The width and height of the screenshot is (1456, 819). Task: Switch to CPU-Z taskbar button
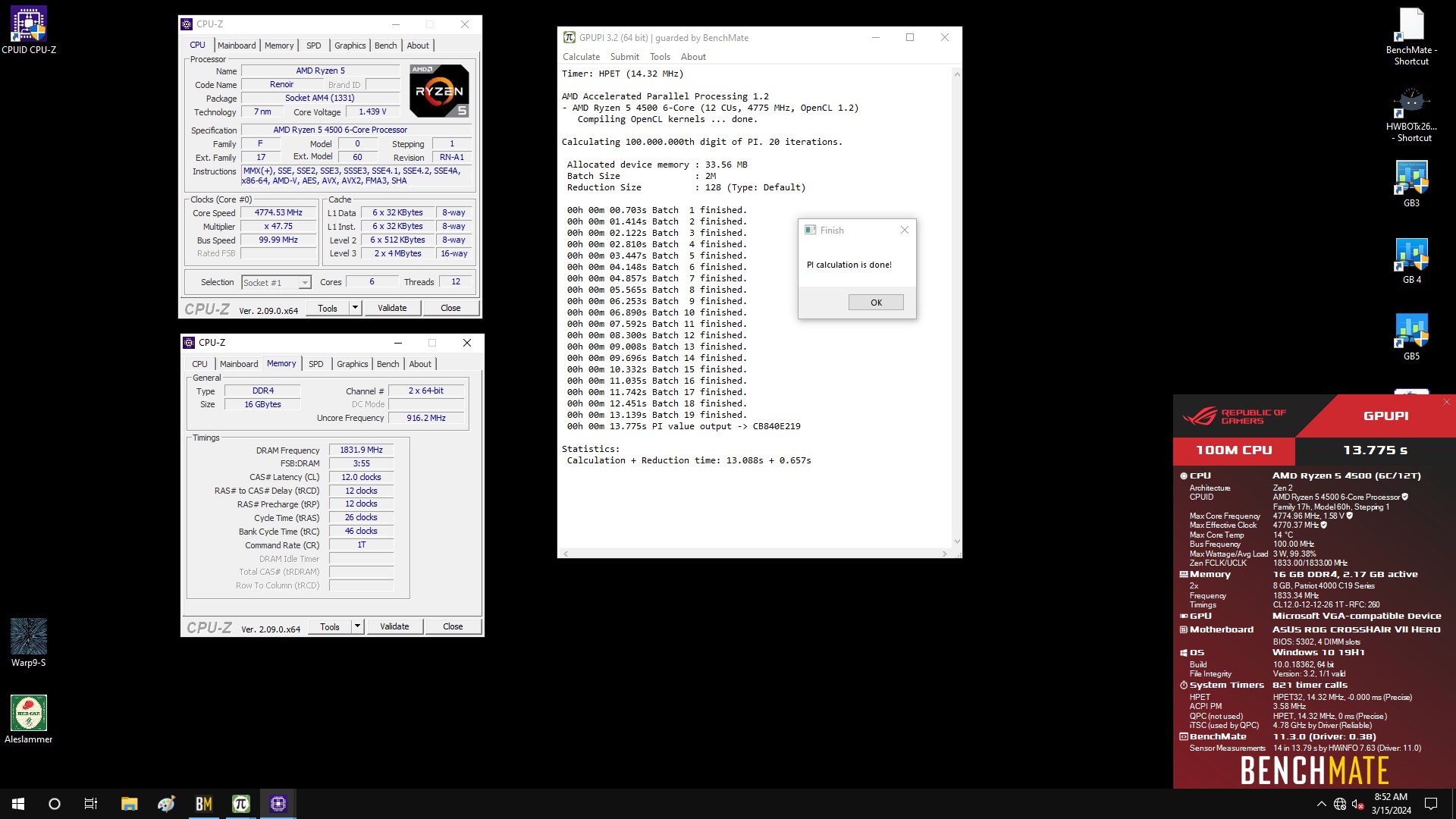tap(278, 804)
